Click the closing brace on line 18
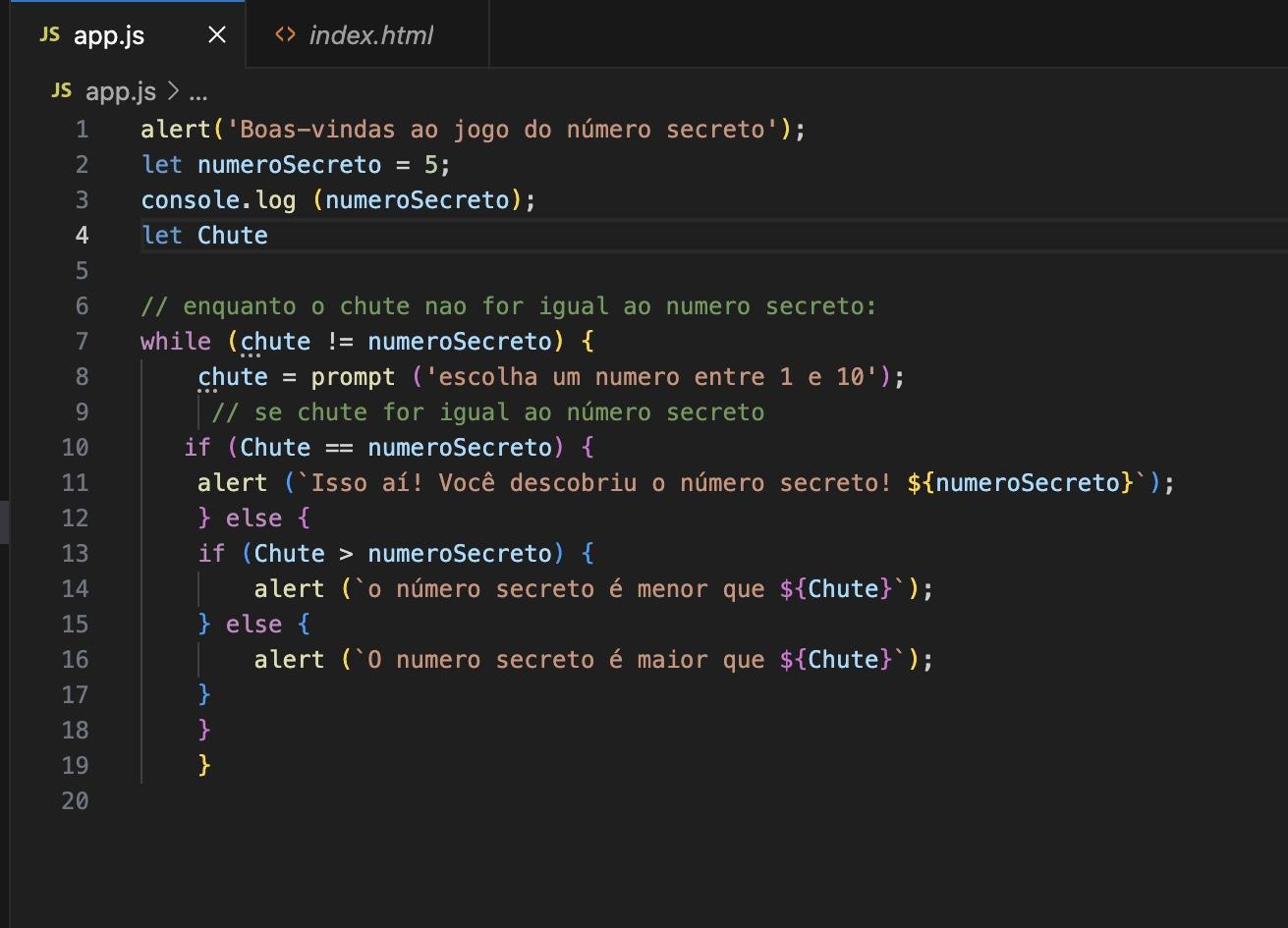The width and height of the screenshot is (1288, 928). coord(204,731)
